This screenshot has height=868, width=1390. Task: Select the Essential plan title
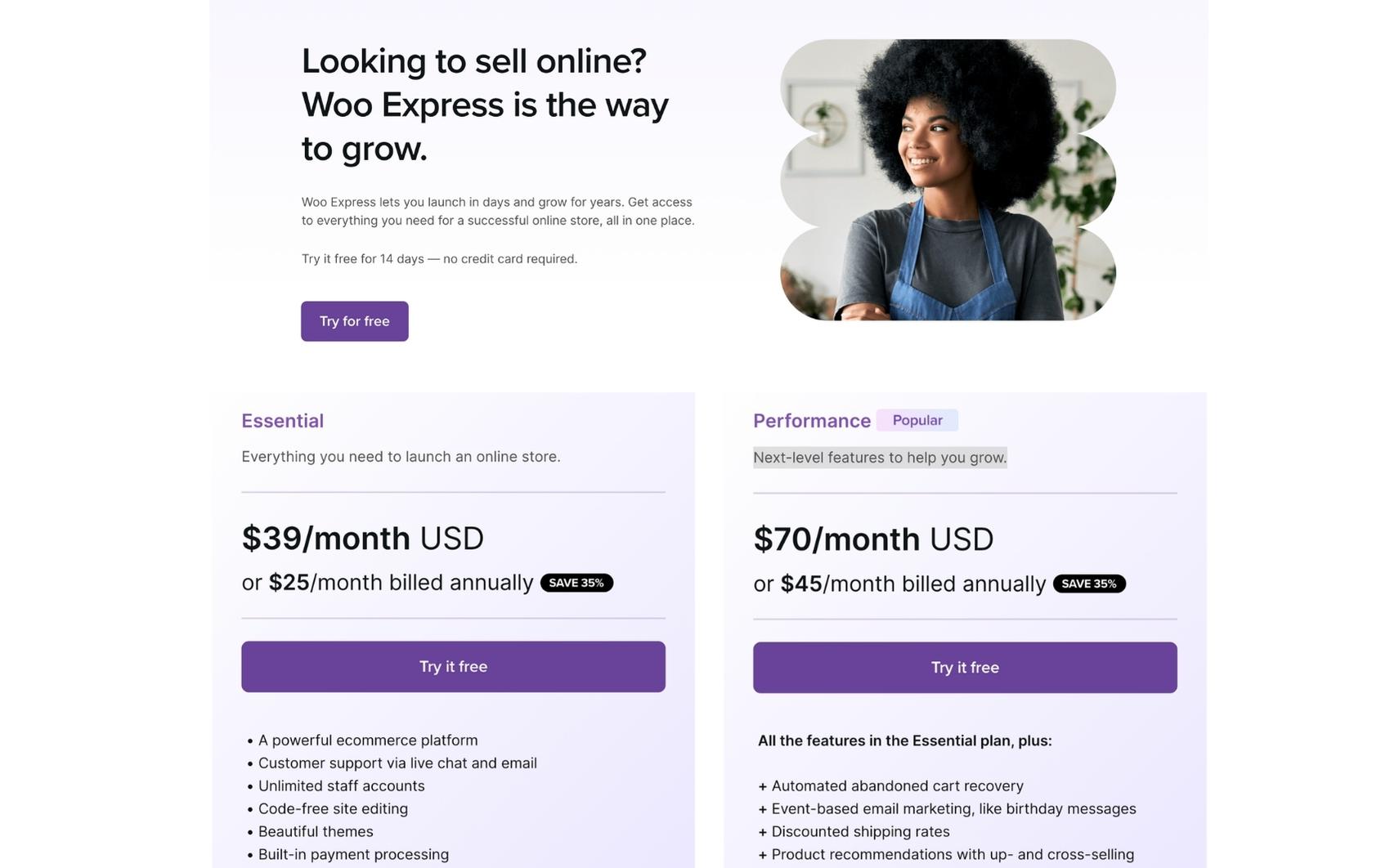282,421
